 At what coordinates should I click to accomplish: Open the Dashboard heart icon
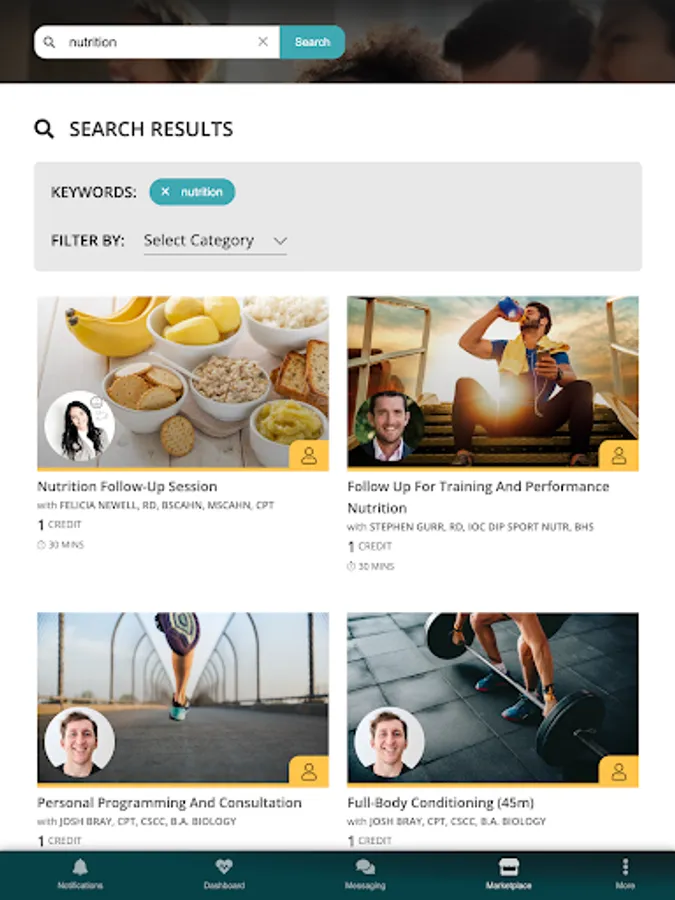pos(224,867)
